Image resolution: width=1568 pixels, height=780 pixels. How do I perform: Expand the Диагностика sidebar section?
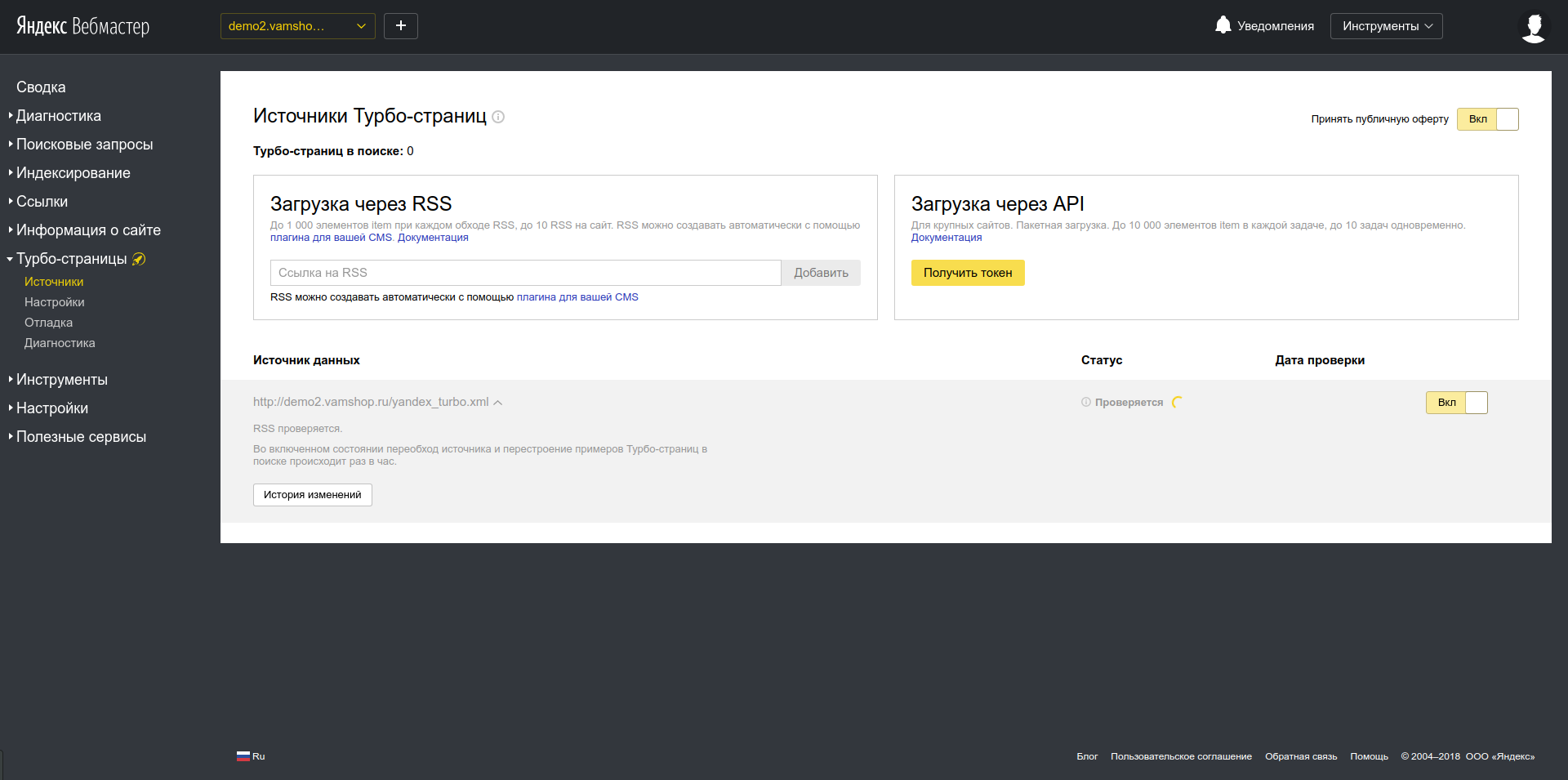pos(59,116)
